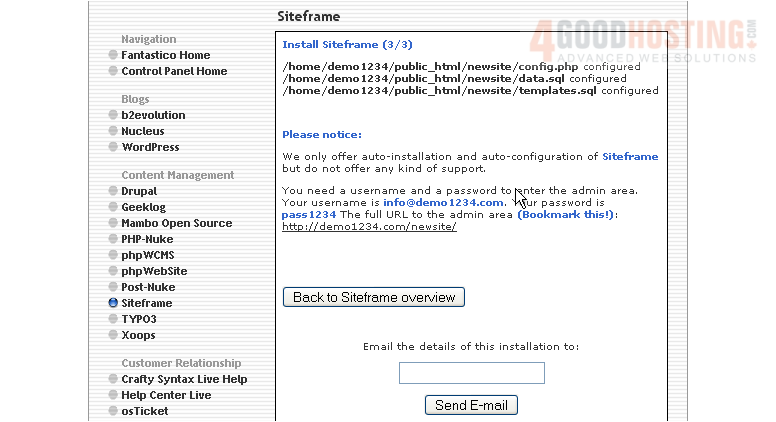
Task: Click the bullet icon next to PHP-Nuke
Action: [x=113, y=240]
